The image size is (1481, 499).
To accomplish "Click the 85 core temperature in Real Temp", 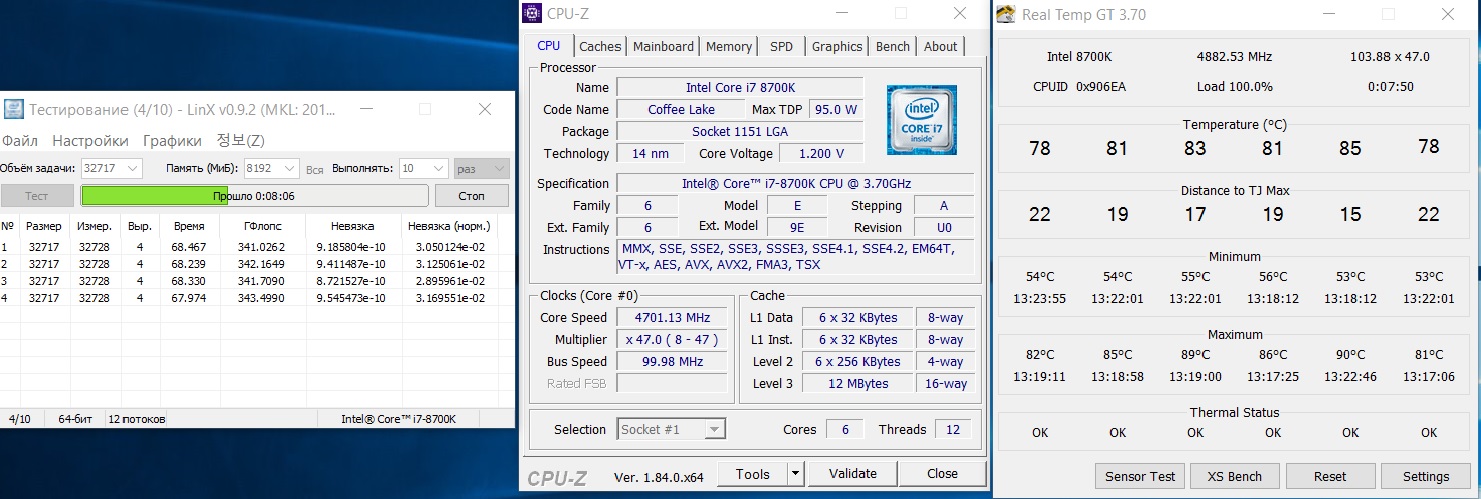I will [1350, 148].
